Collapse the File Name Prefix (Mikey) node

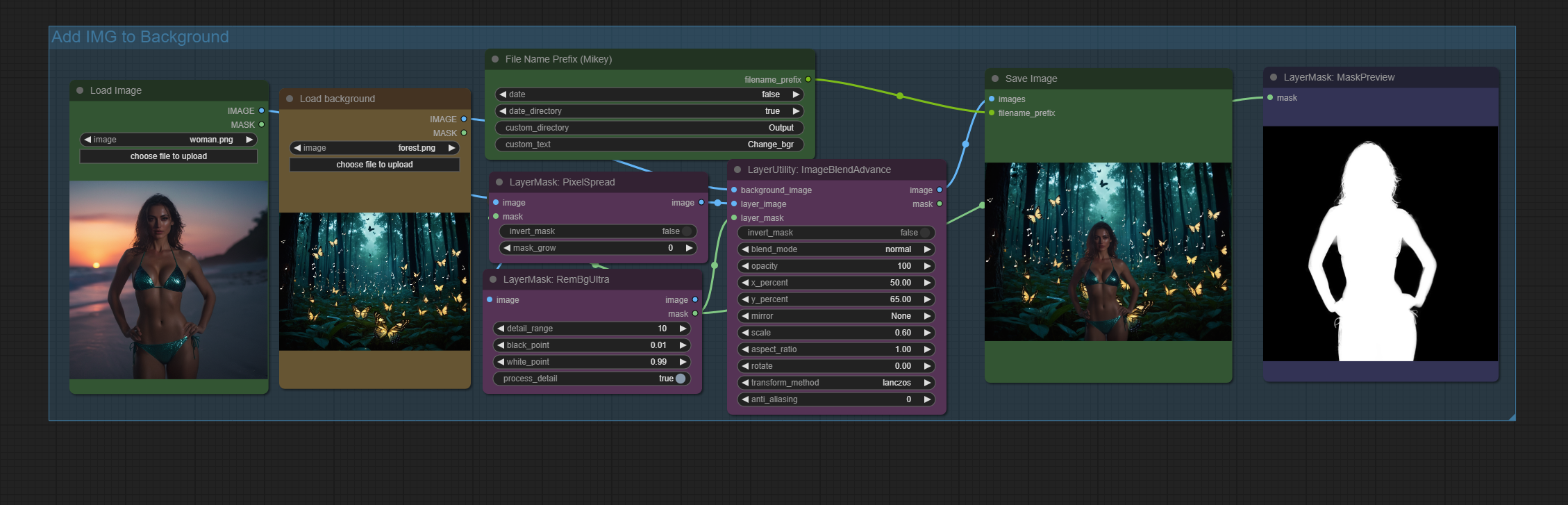coord(495,59)
